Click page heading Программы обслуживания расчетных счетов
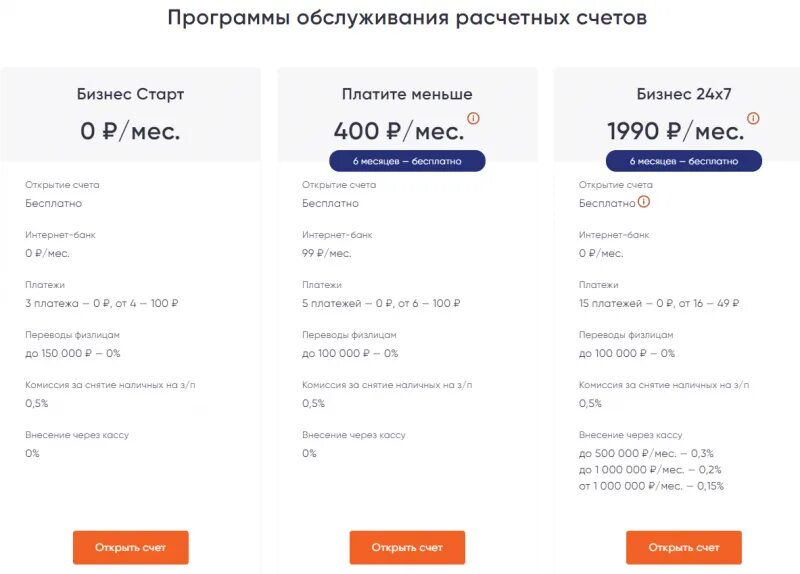Viewport: 800px width, 574px height. coord(407,18)
